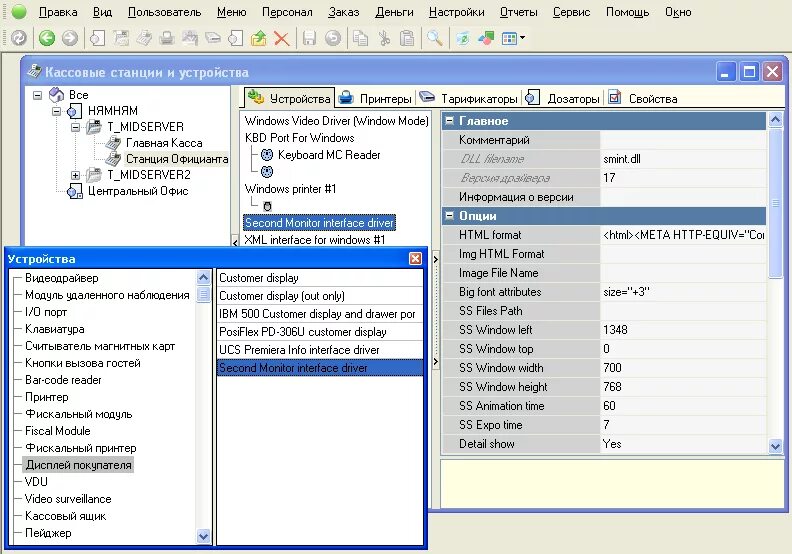This screenshot has width=792, height=554.
Task: Click the grayed printer icon in toolbar
Action: 167,38
